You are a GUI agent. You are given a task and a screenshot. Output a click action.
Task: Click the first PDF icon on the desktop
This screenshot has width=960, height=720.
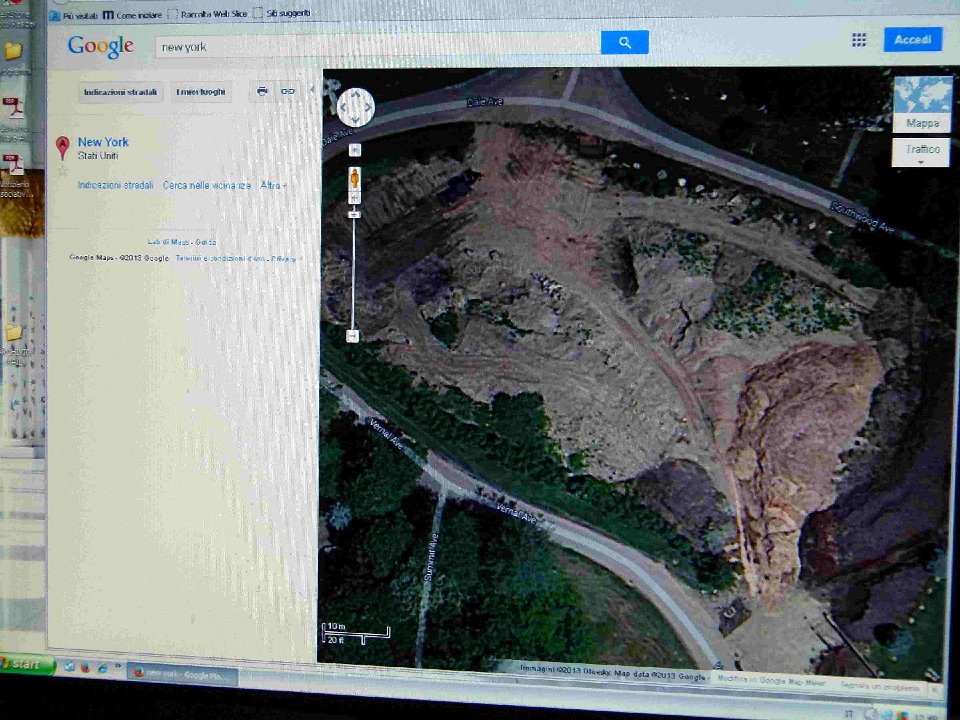point(13,109)
